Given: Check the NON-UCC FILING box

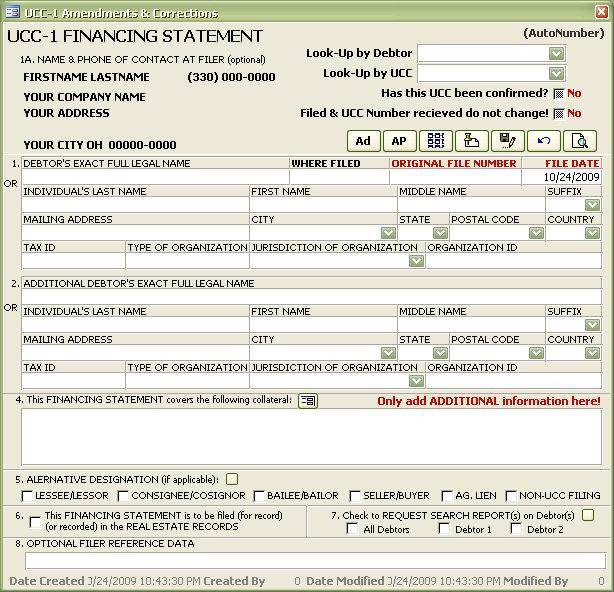Looking at the screenshot, I should [511, 496].
